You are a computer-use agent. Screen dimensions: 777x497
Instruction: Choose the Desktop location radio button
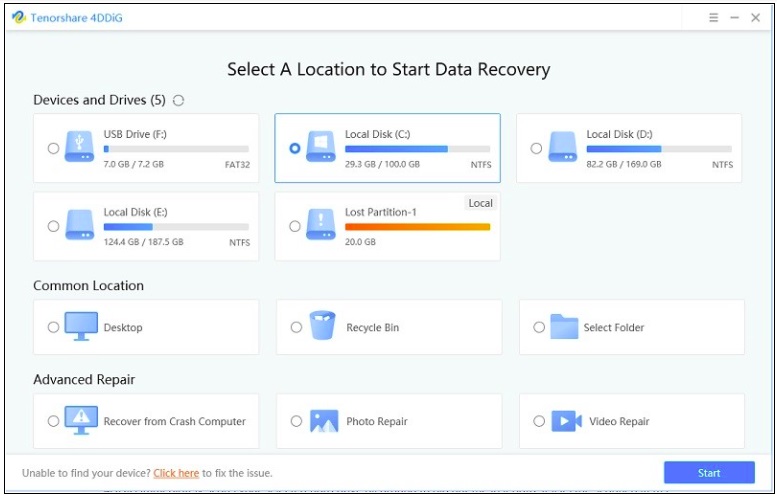(54, 327)
